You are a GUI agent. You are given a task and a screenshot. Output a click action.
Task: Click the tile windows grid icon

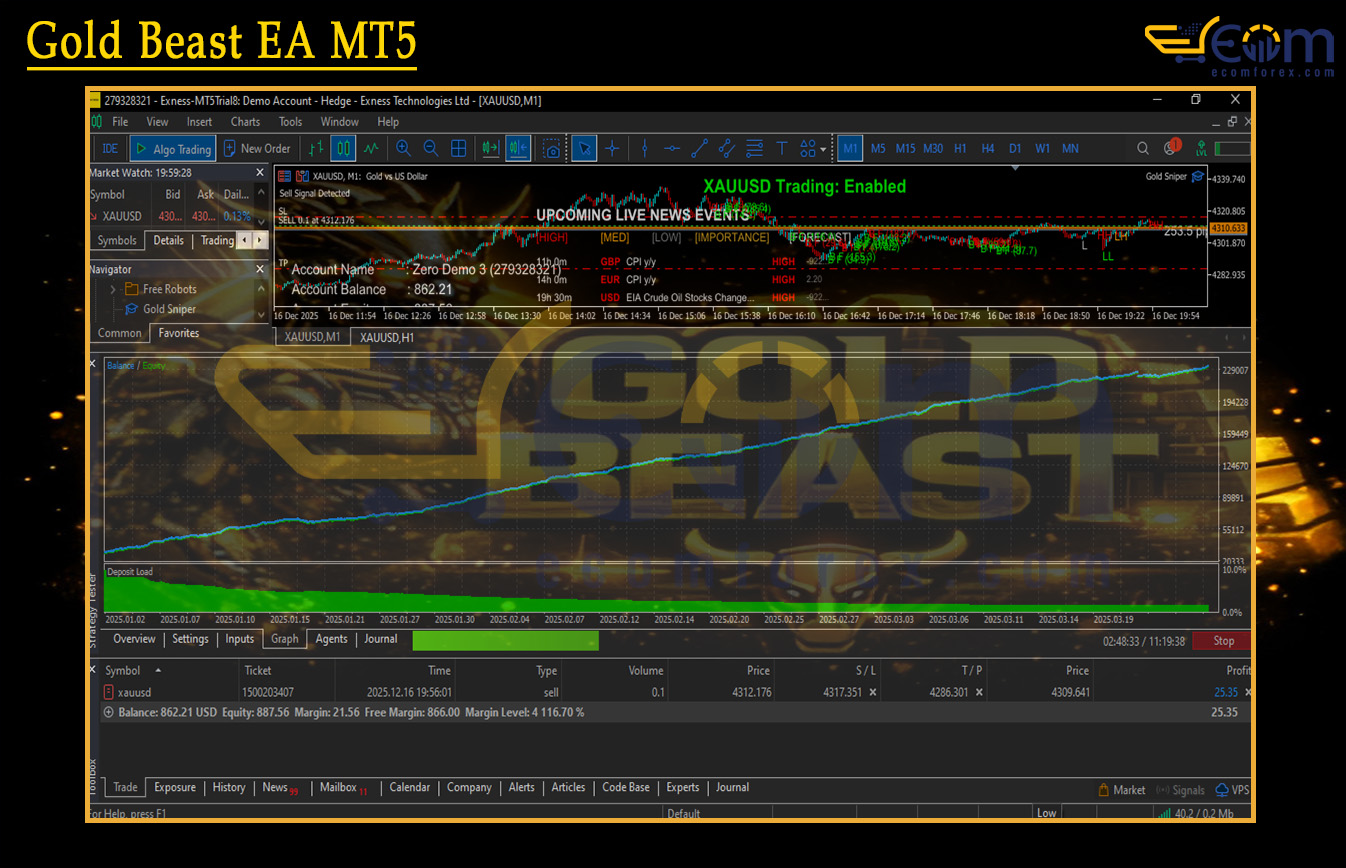459,149
